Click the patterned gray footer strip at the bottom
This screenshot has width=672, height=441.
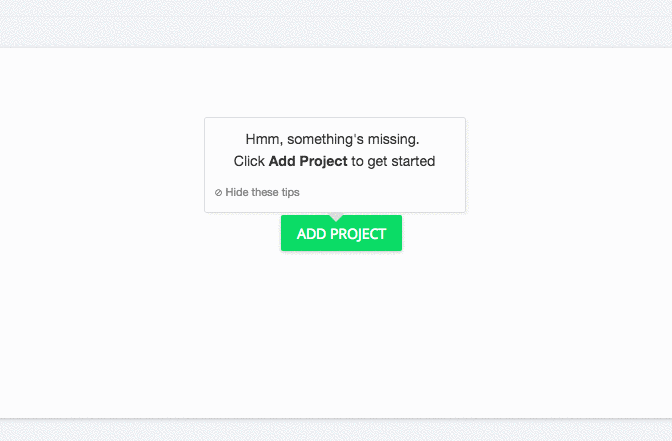336,431
